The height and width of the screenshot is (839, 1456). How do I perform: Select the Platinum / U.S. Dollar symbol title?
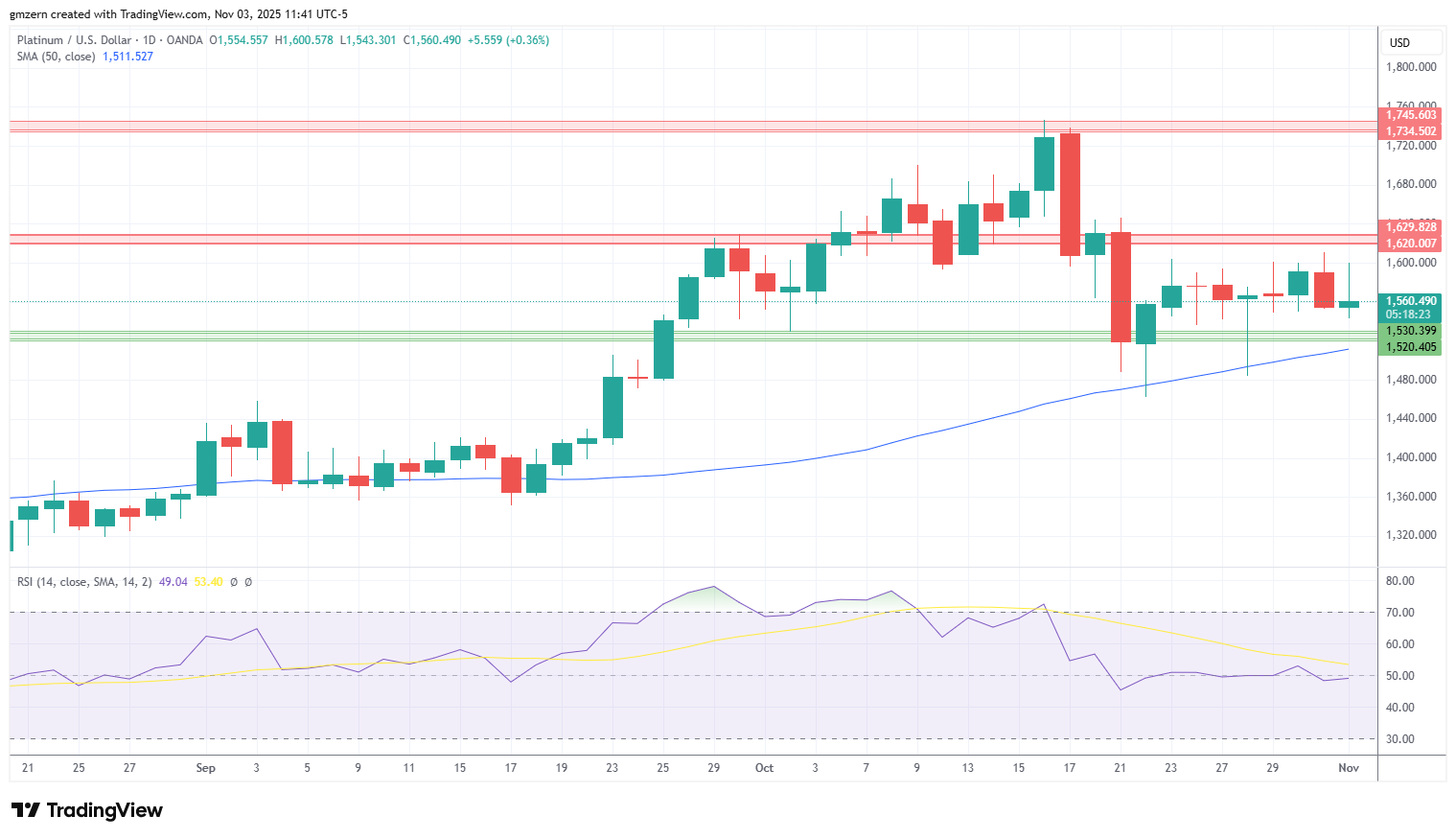75,40
